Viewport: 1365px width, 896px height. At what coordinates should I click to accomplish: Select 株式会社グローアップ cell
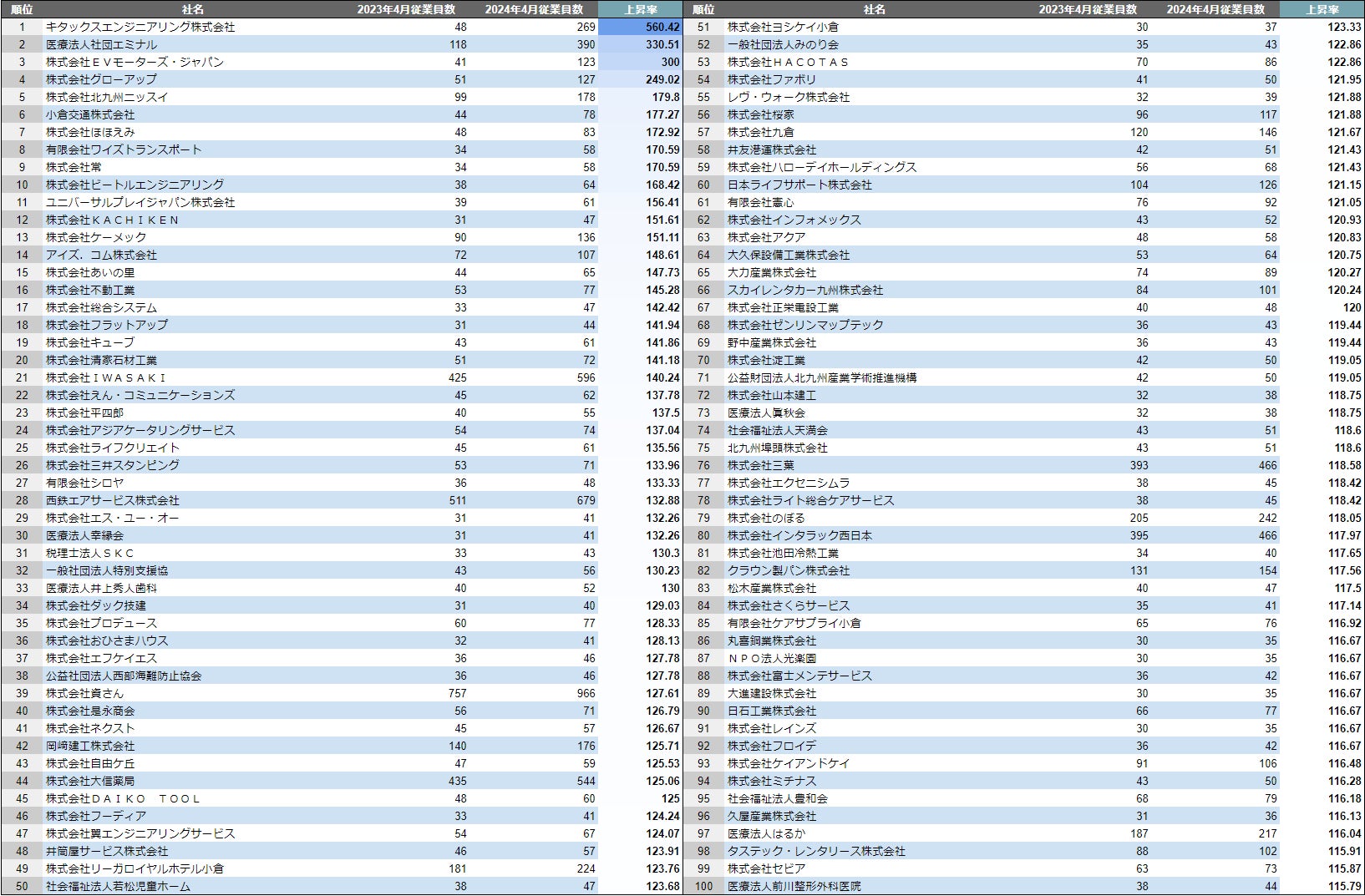tap(101, 79)
